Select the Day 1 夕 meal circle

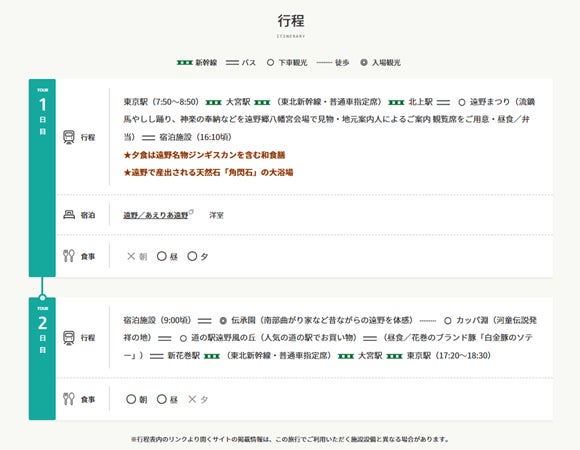(192, 256)
